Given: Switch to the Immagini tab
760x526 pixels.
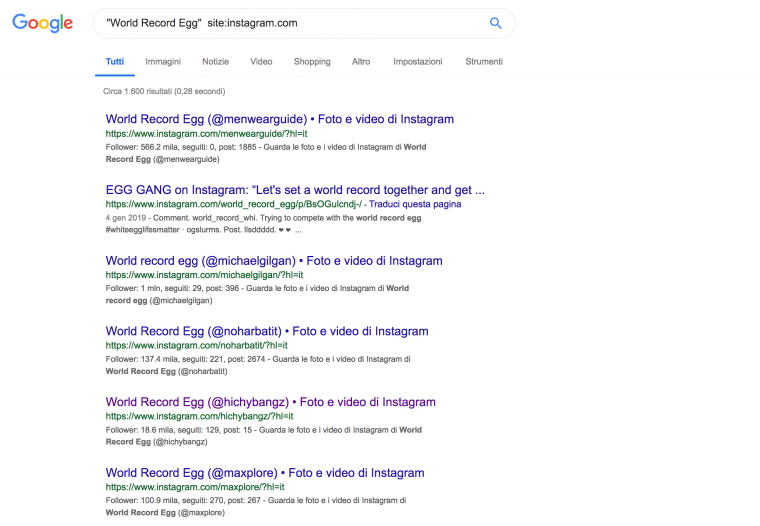Looking at the screenshot, I should pos(163,62).
